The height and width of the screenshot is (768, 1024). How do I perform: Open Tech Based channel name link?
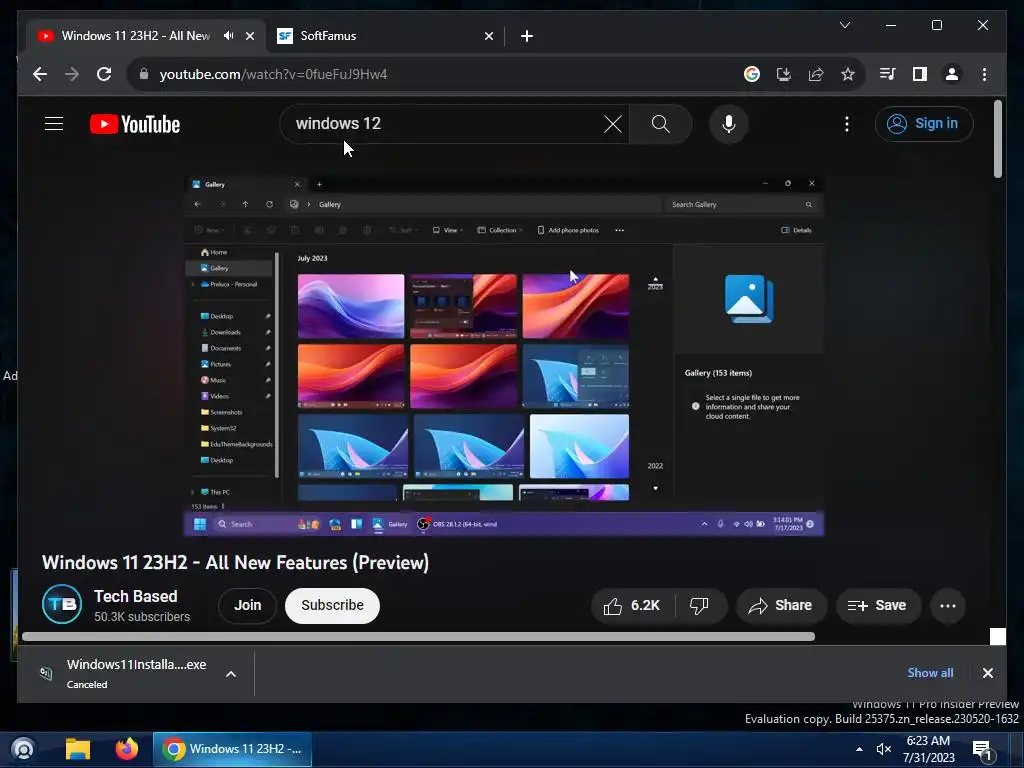(x=135, y=596)
